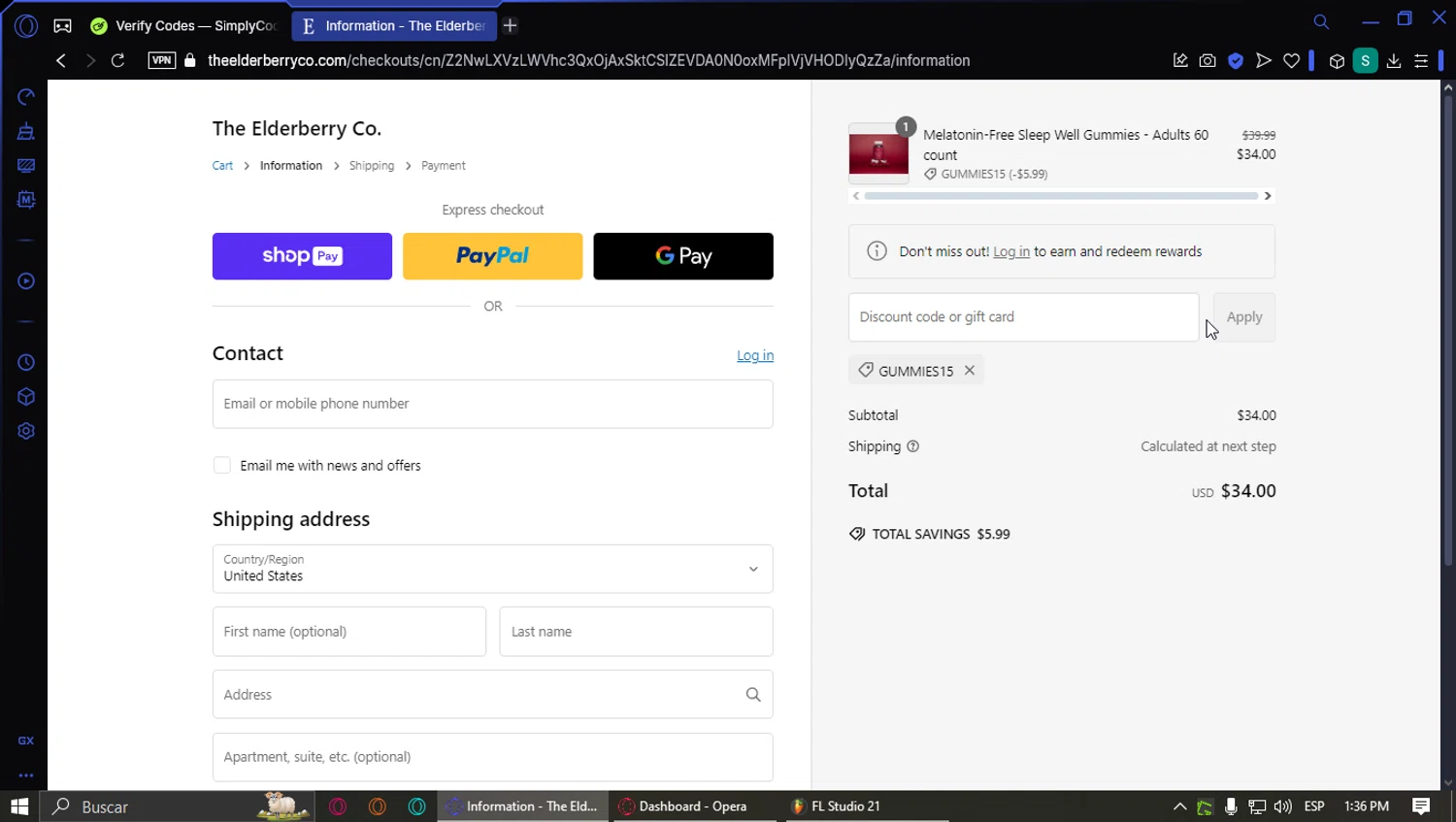Check Email me with news and offers
1456x822 pixels.
pos(222,465)
